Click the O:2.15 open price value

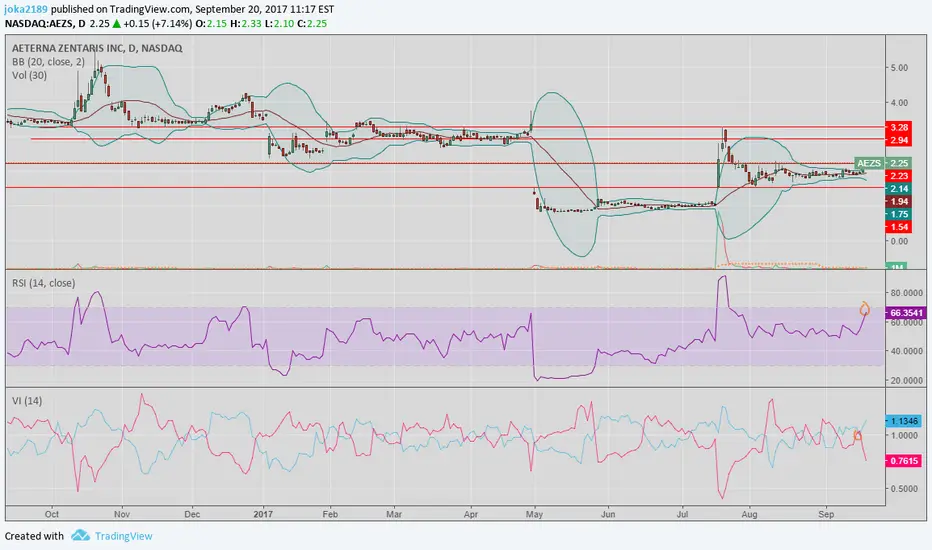tap(211, 24)
